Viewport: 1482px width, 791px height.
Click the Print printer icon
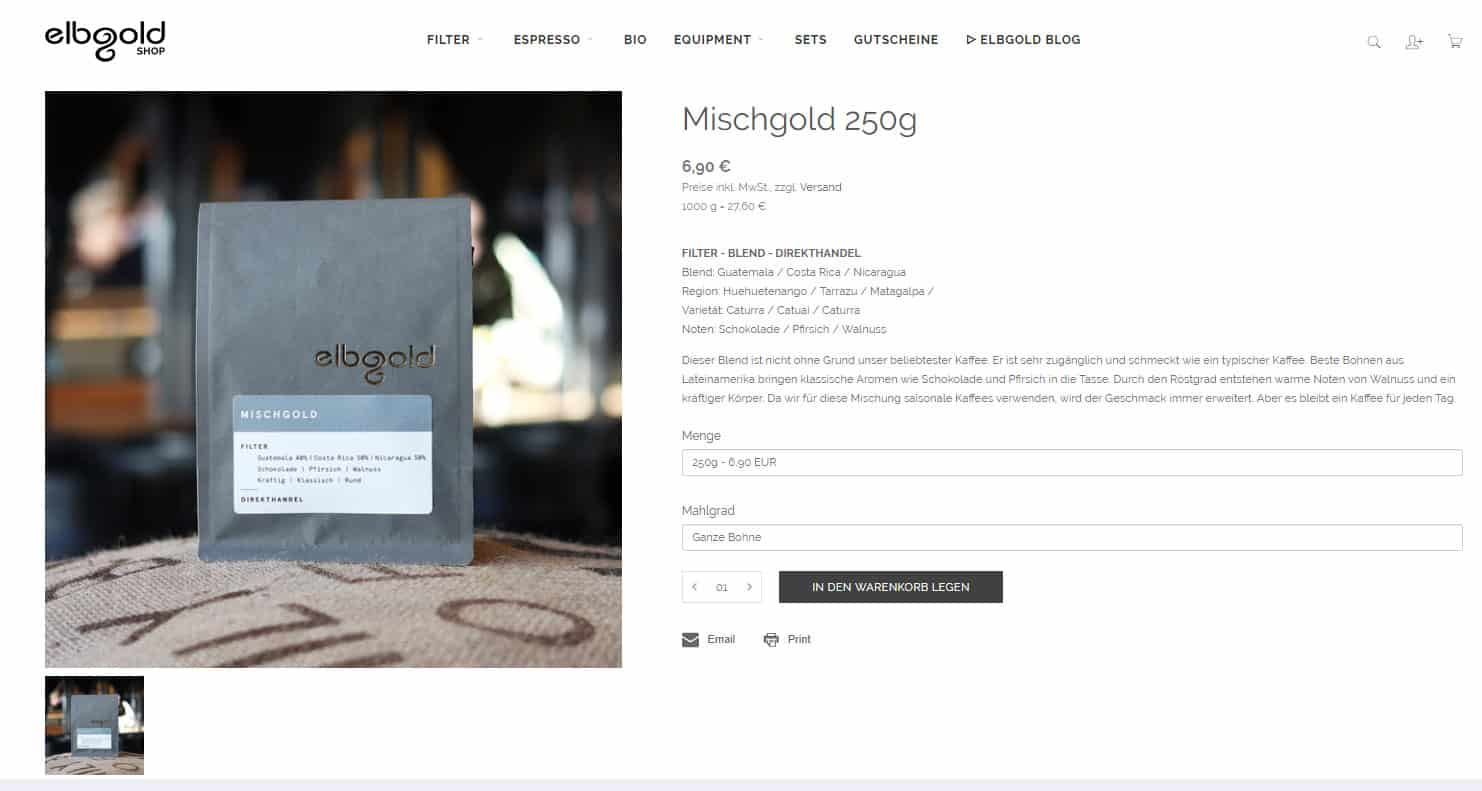click(771, 640)
